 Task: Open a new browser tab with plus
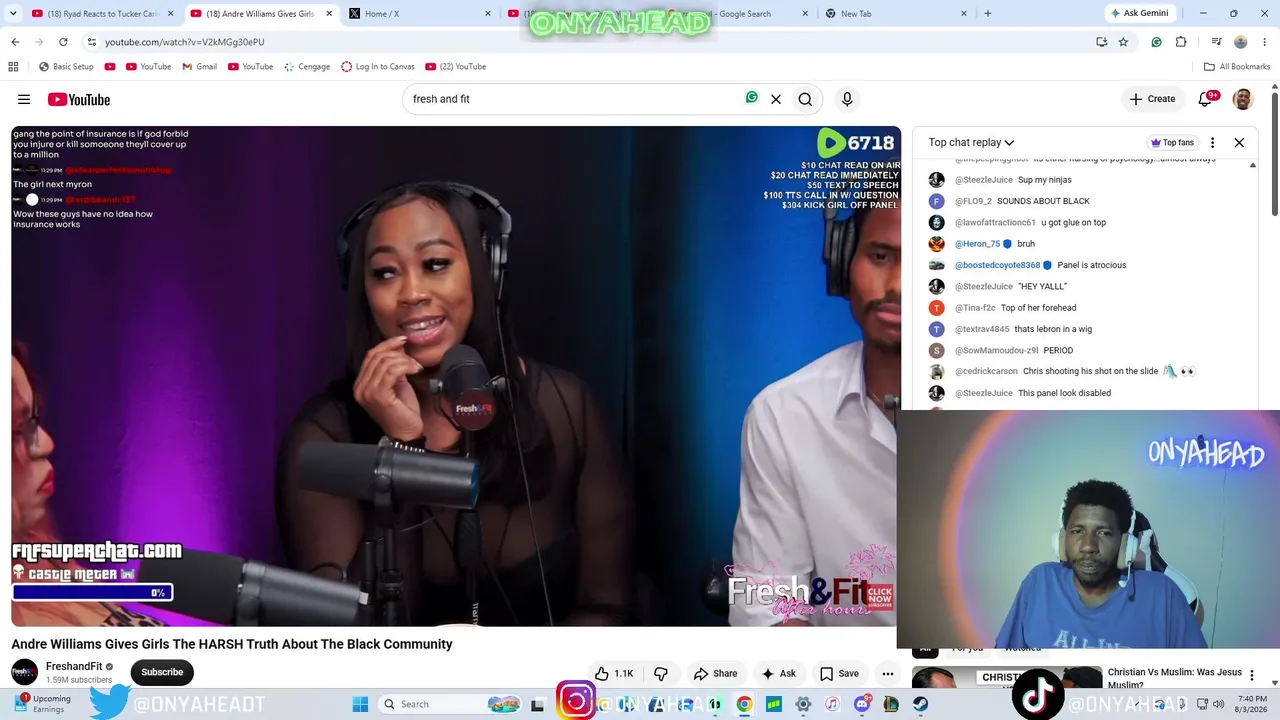988,14
